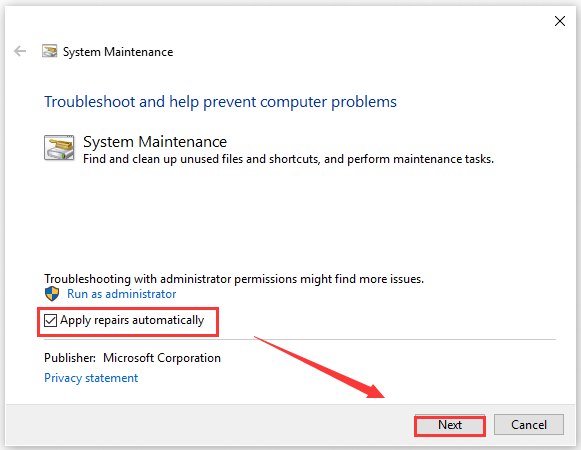Image resolution: width=581 pixels, height=450 pixels.
Task: Click the "Find and clean up unused files" description
Action: (288, 159)
